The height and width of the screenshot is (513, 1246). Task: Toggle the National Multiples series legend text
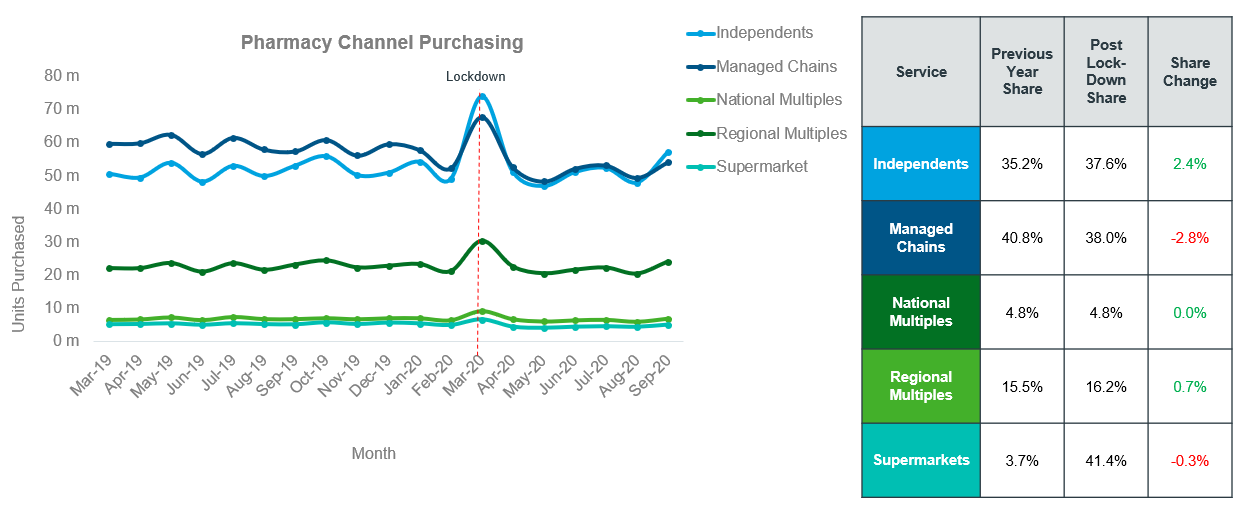coord(779,100)
